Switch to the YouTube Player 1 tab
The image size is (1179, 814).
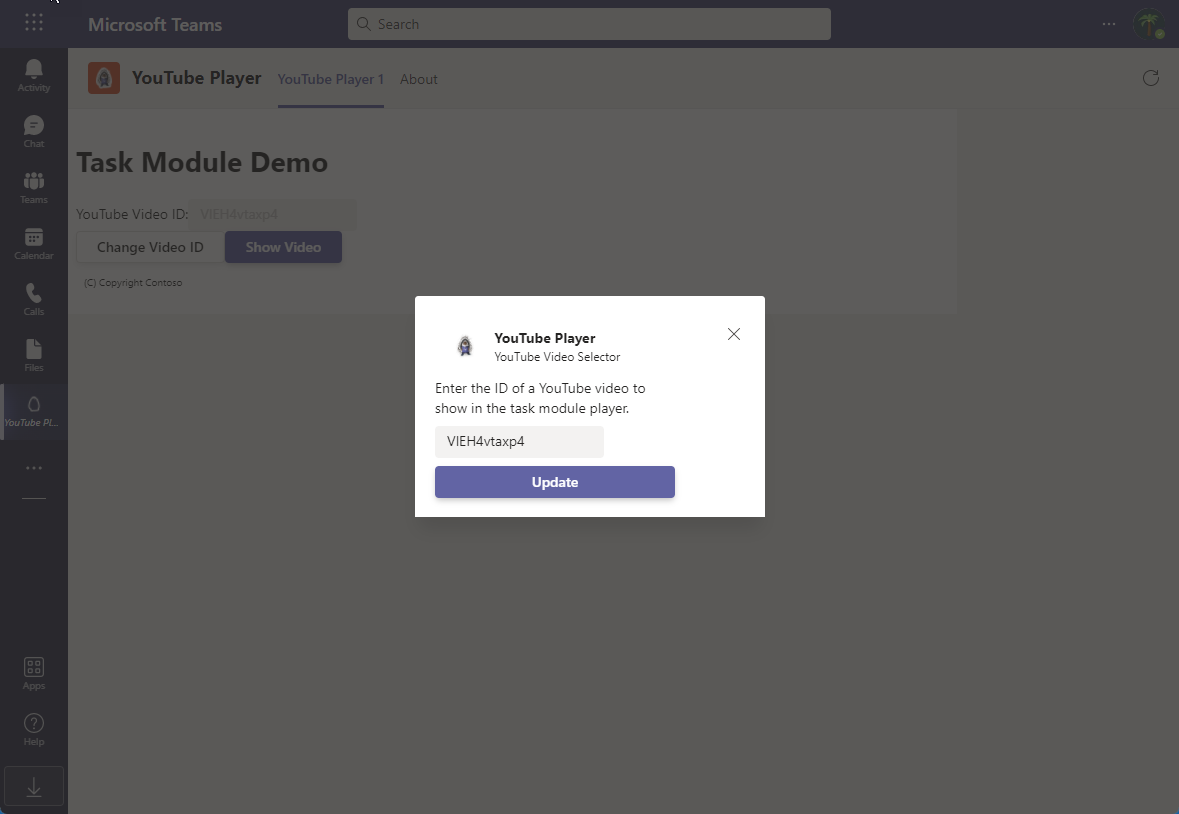pyautogui.click(x=331, y=79)
